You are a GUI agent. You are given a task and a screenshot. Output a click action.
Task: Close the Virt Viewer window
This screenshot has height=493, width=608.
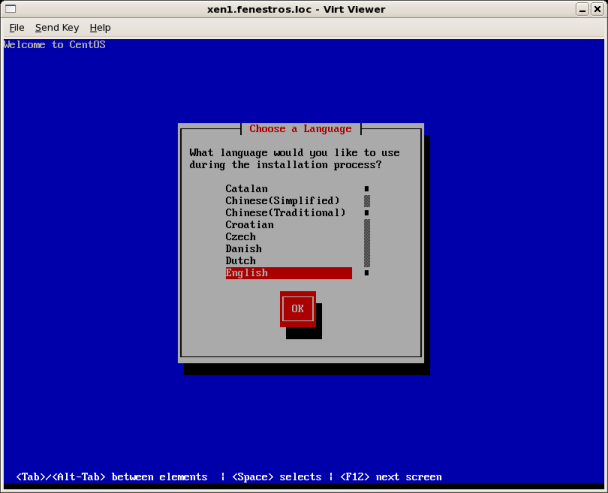click(596, 9)
